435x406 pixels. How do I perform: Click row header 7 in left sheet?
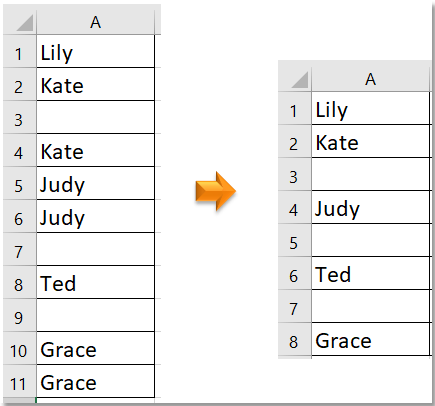click(20, 249)
